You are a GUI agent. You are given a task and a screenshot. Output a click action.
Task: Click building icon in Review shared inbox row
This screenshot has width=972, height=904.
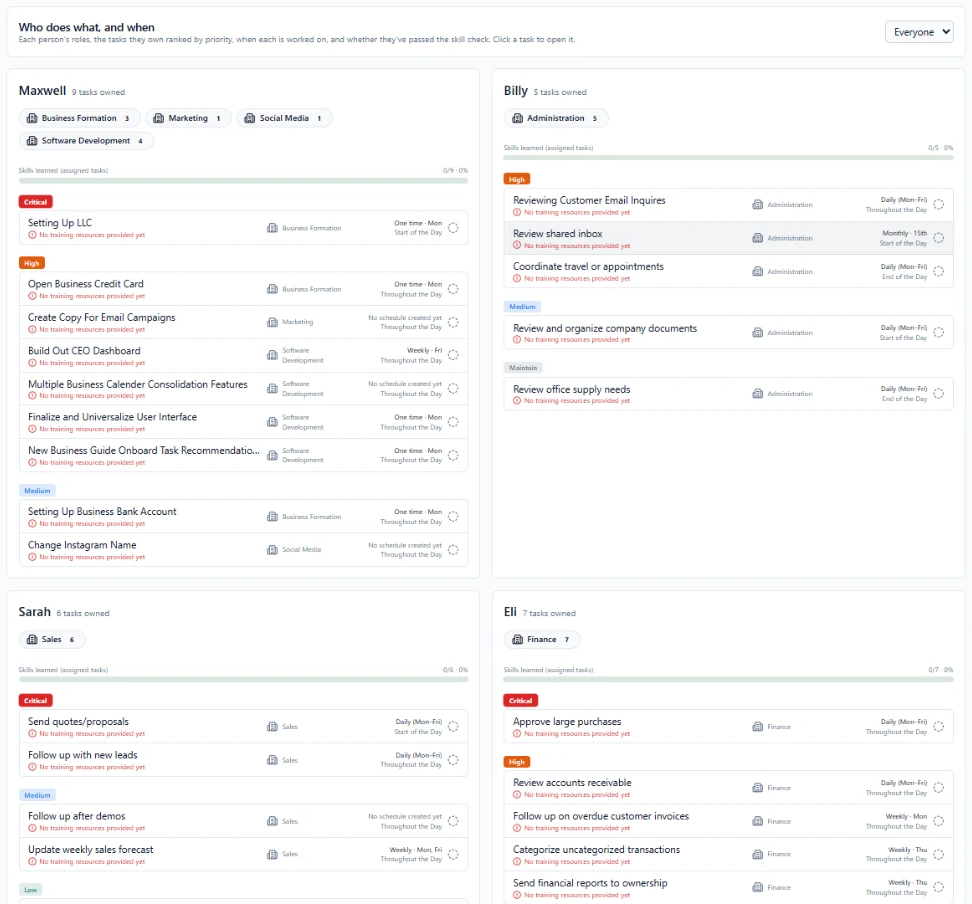tap(758, 238)
